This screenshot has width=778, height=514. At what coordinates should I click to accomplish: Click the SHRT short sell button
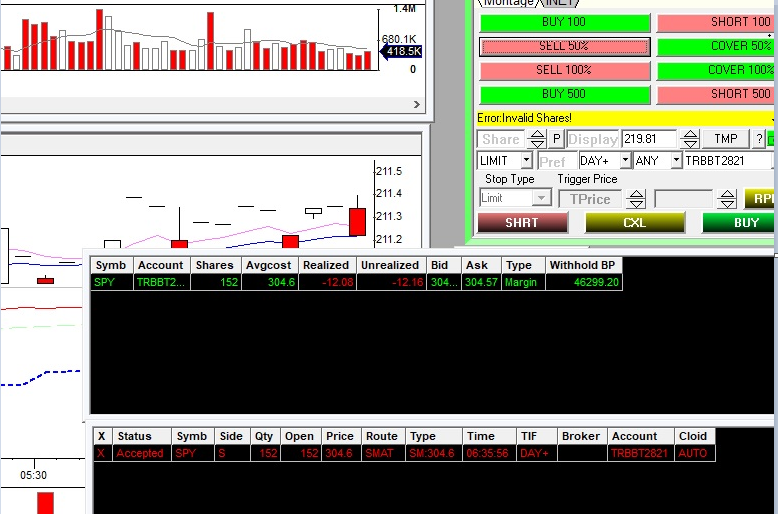pyautogui.click(x=521, y=222)
